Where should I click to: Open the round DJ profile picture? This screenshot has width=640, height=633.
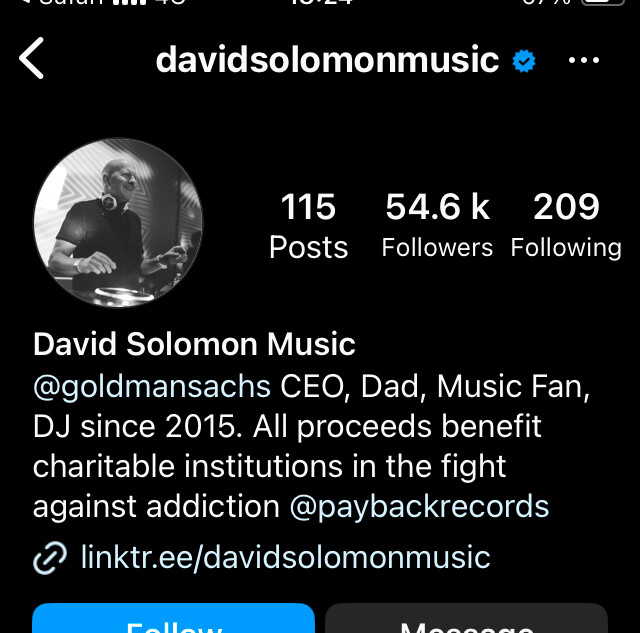click(118, 223)
